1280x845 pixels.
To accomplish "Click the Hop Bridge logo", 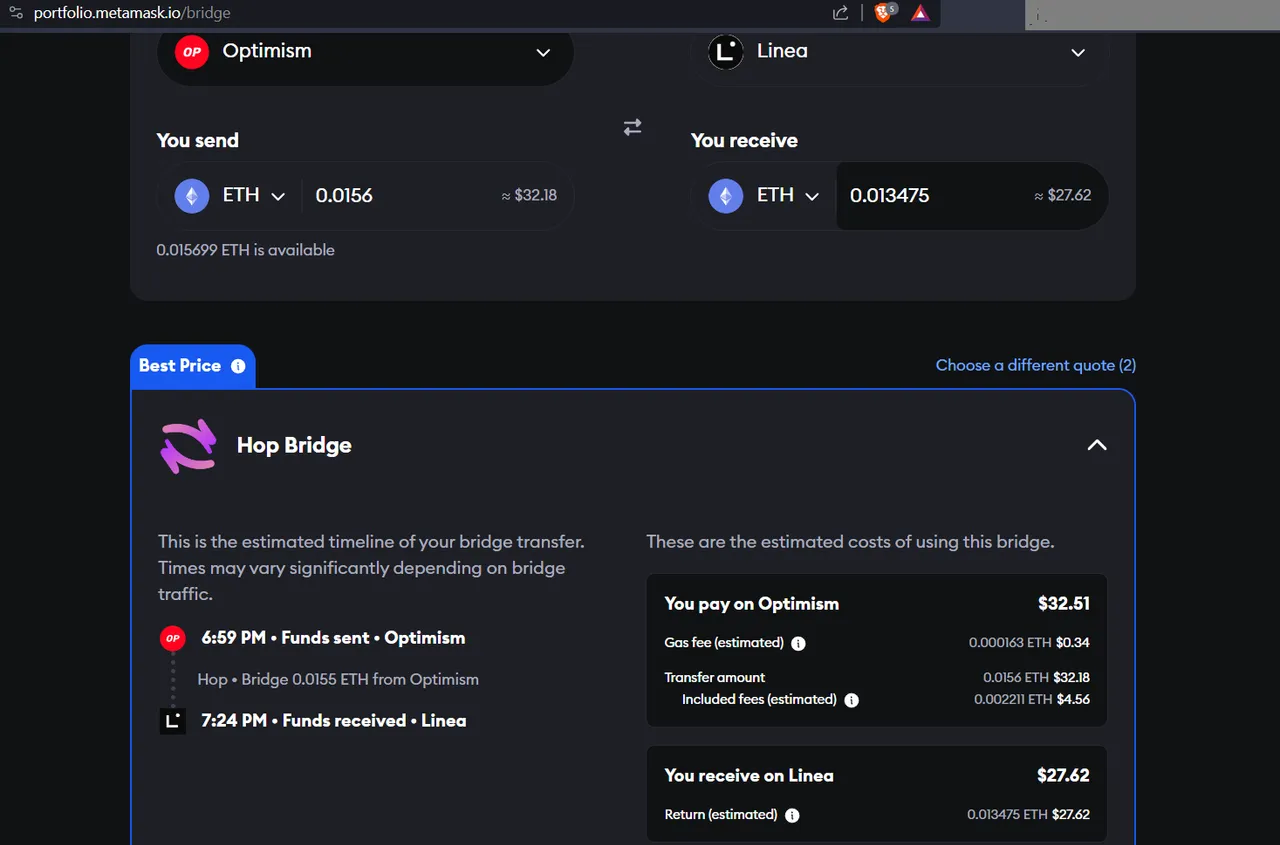I will [188, 445].
